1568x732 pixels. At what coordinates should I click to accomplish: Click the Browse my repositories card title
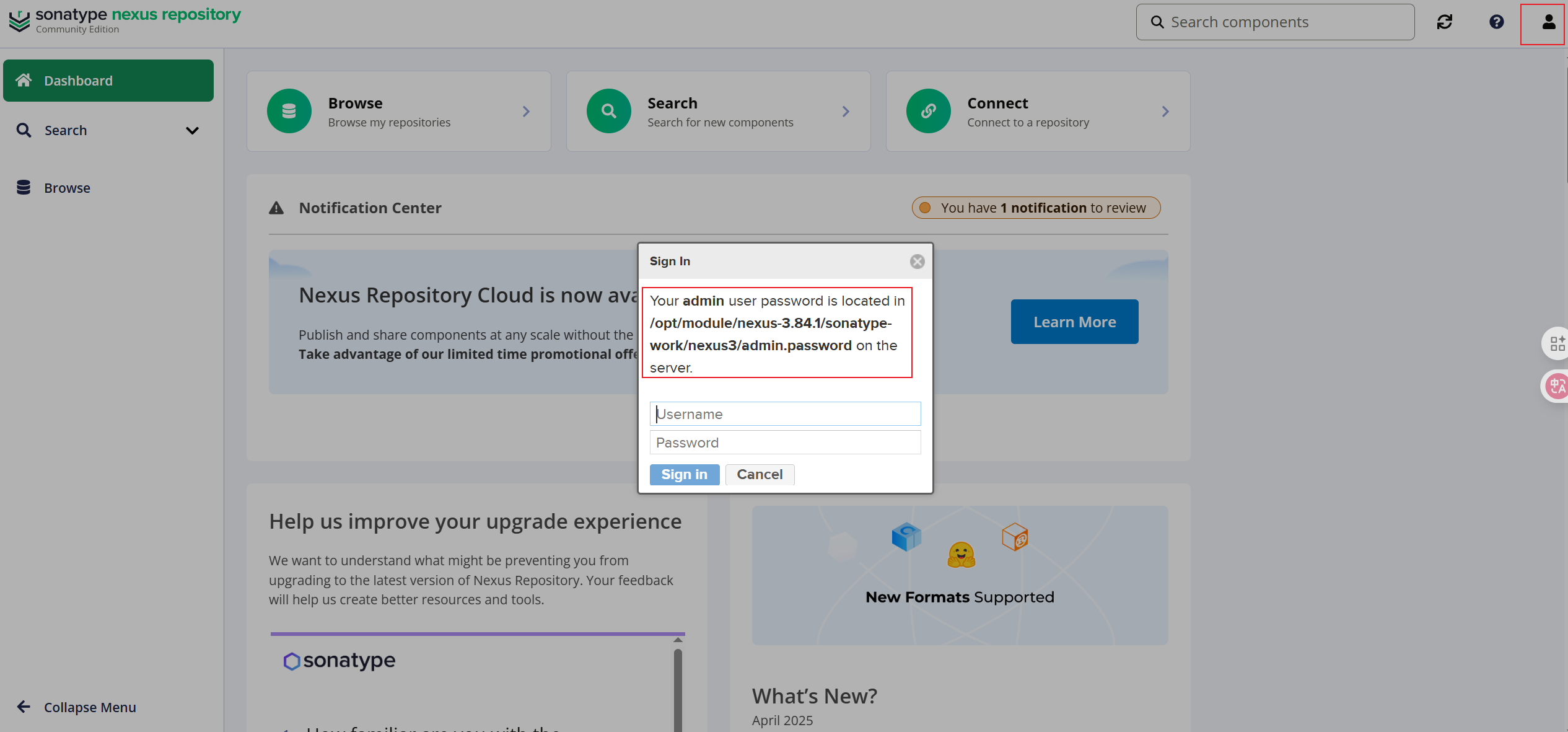click(x=355, y=104)
